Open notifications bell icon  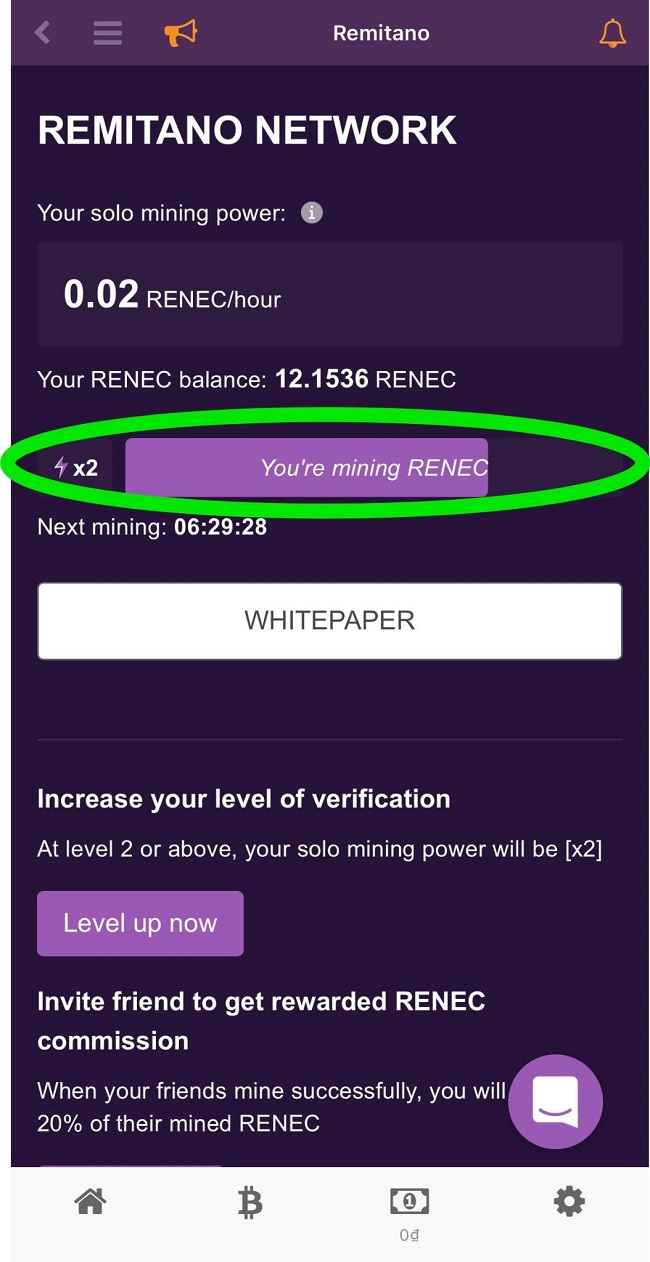pos(612,33)
